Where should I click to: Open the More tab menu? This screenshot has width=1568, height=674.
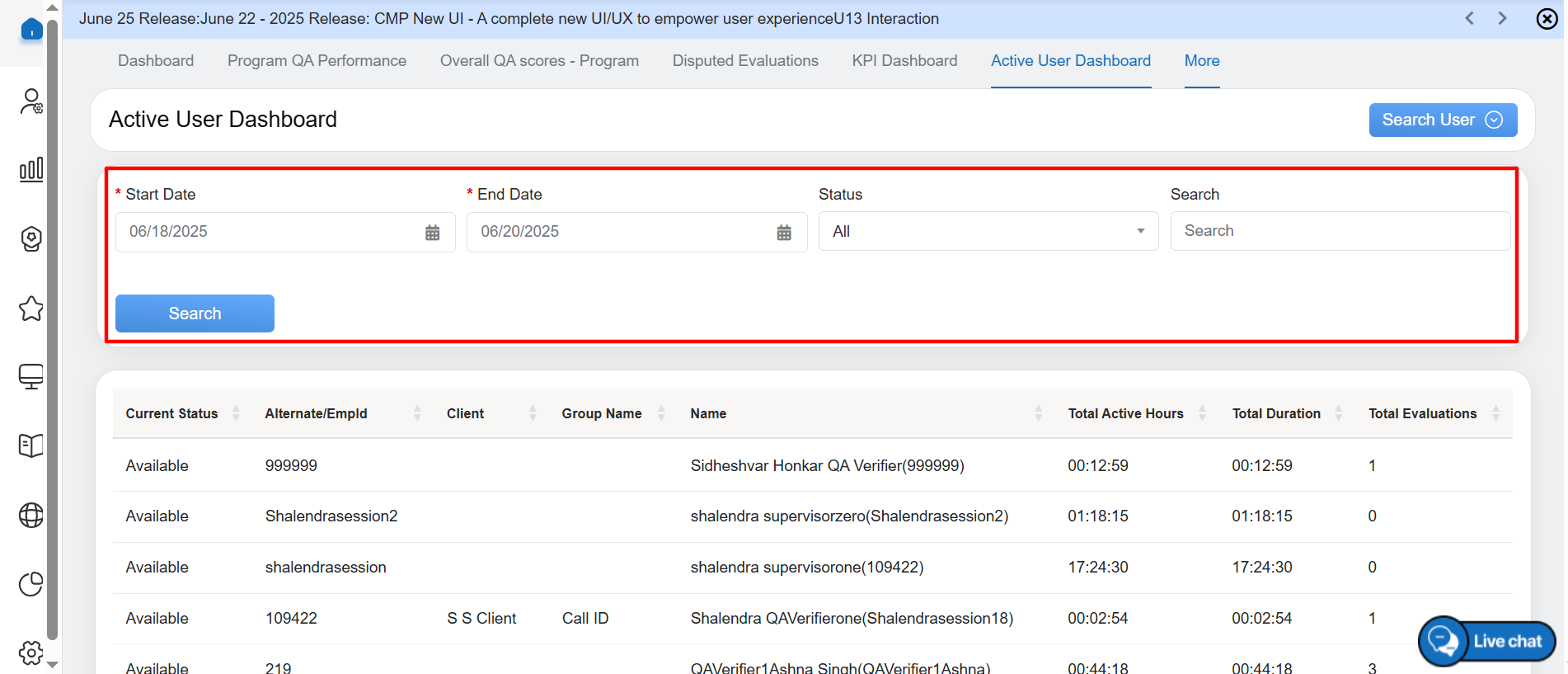tap(1201, 61)
